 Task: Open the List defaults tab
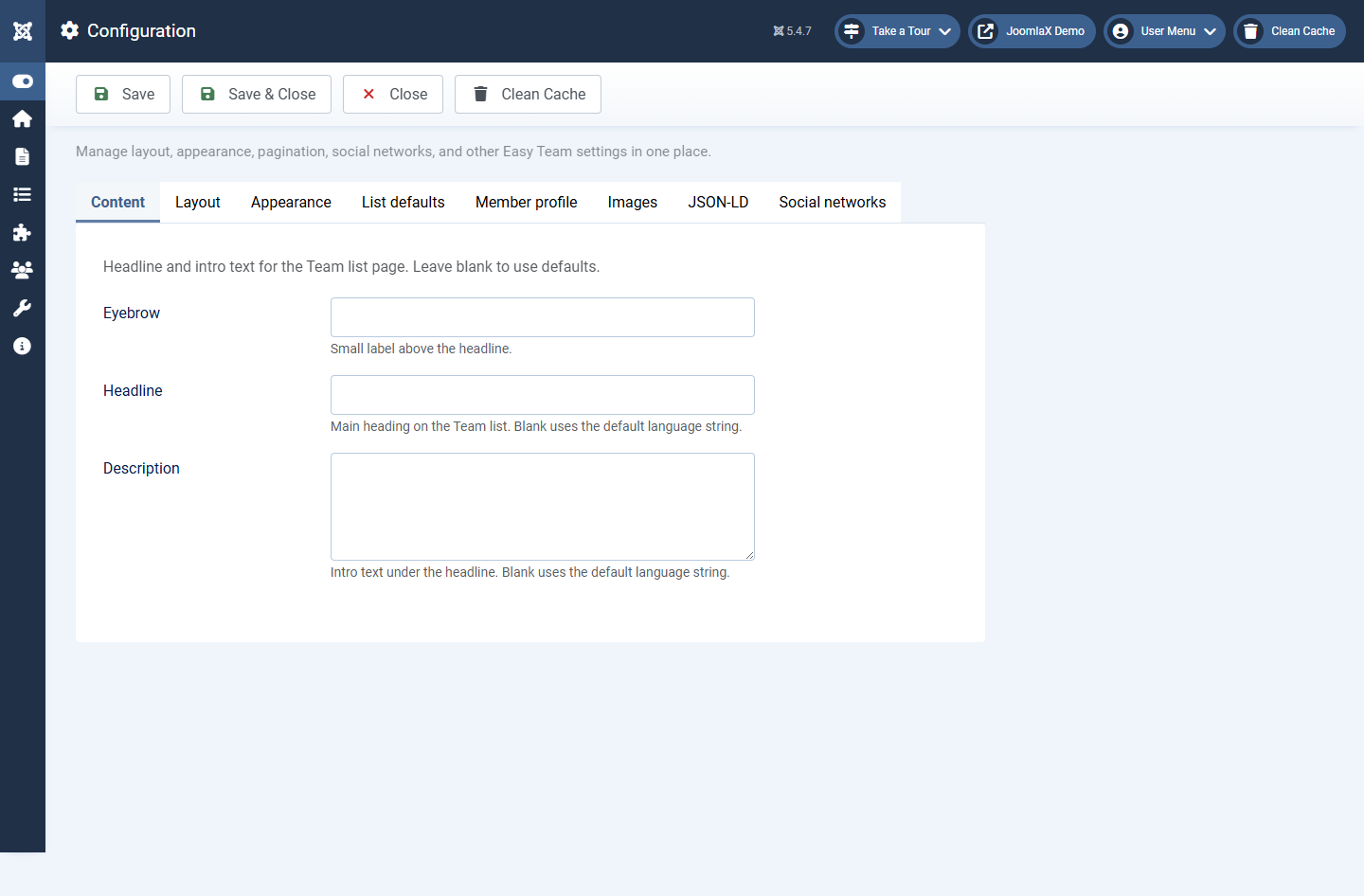pos(404,202)
